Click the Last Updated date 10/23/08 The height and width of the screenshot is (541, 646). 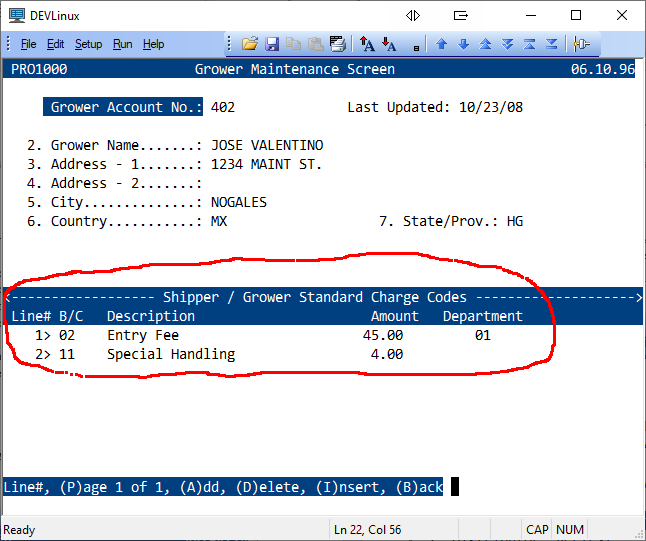point(491,107)
